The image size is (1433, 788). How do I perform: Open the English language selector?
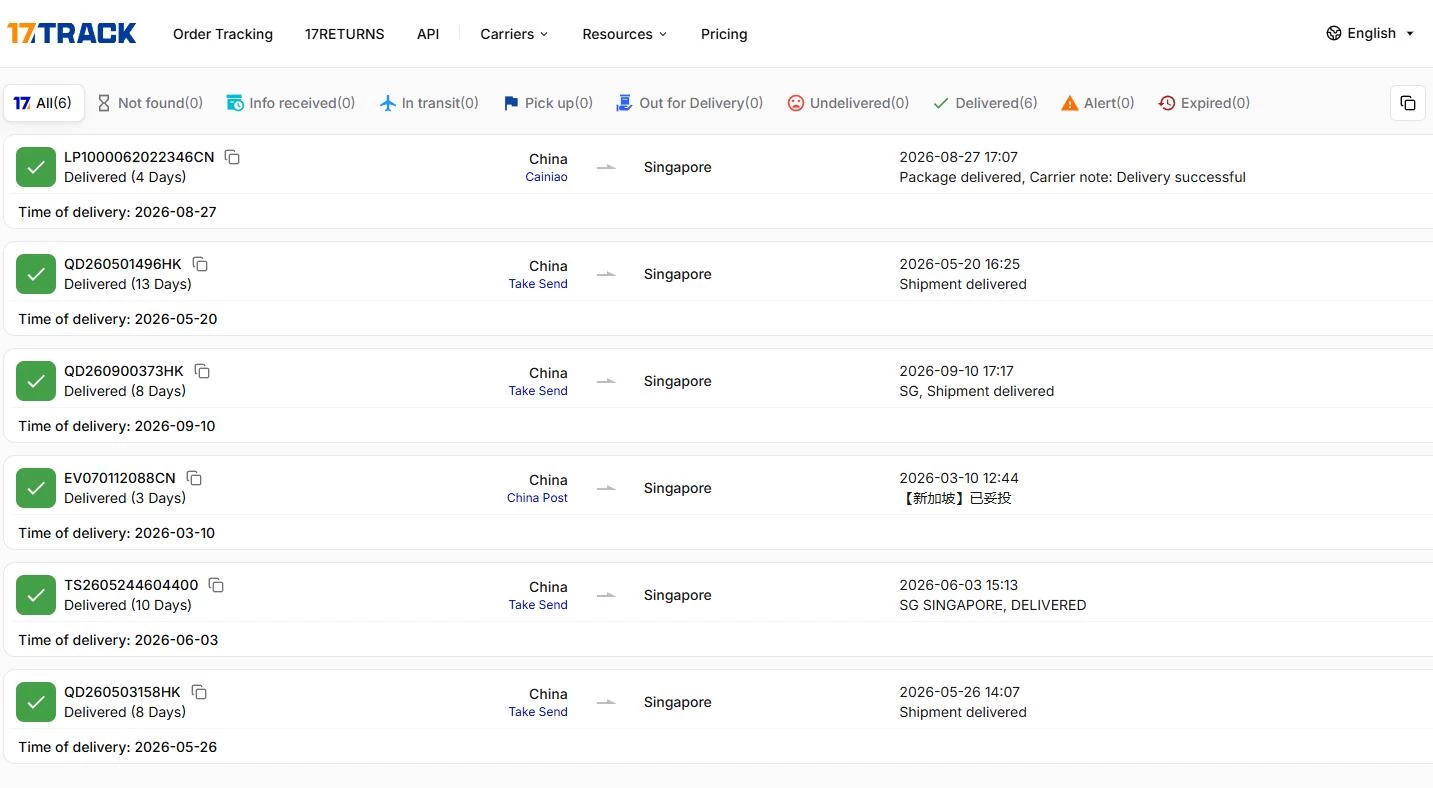(x=1370, y=33)
